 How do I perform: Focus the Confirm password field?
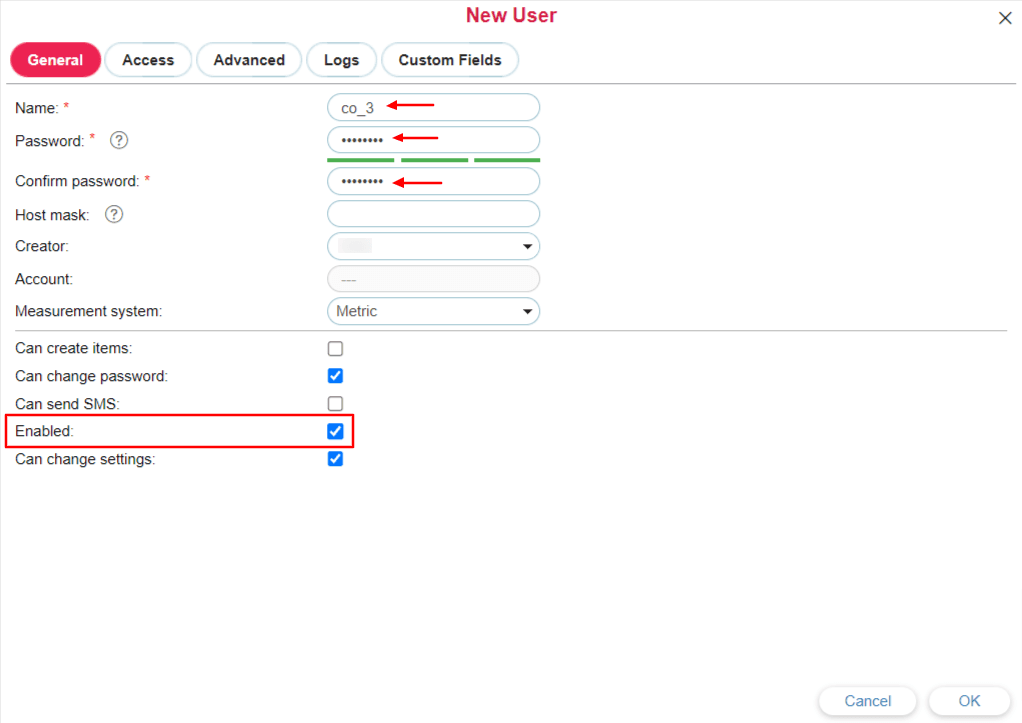(433, 181)
